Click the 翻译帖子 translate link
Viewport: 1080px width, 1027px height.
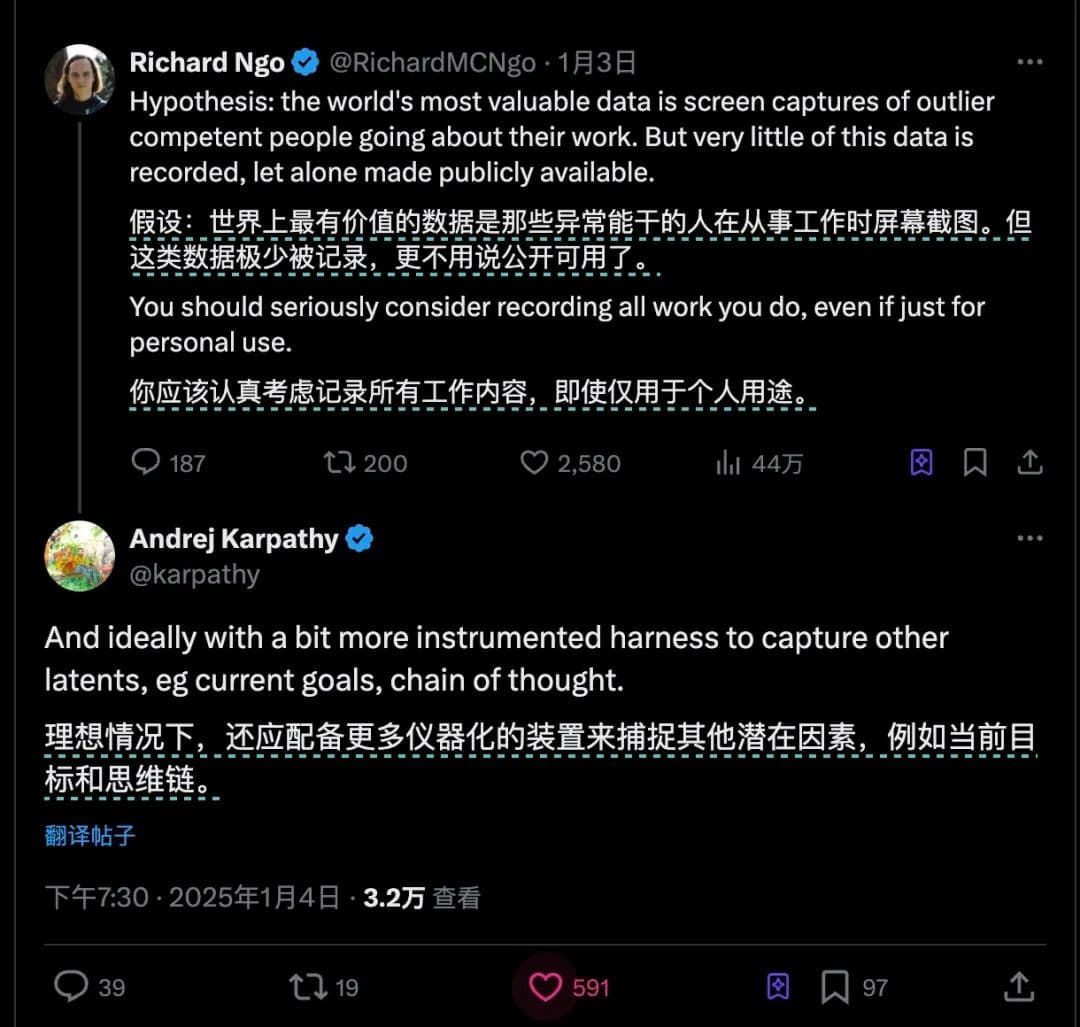90,836
